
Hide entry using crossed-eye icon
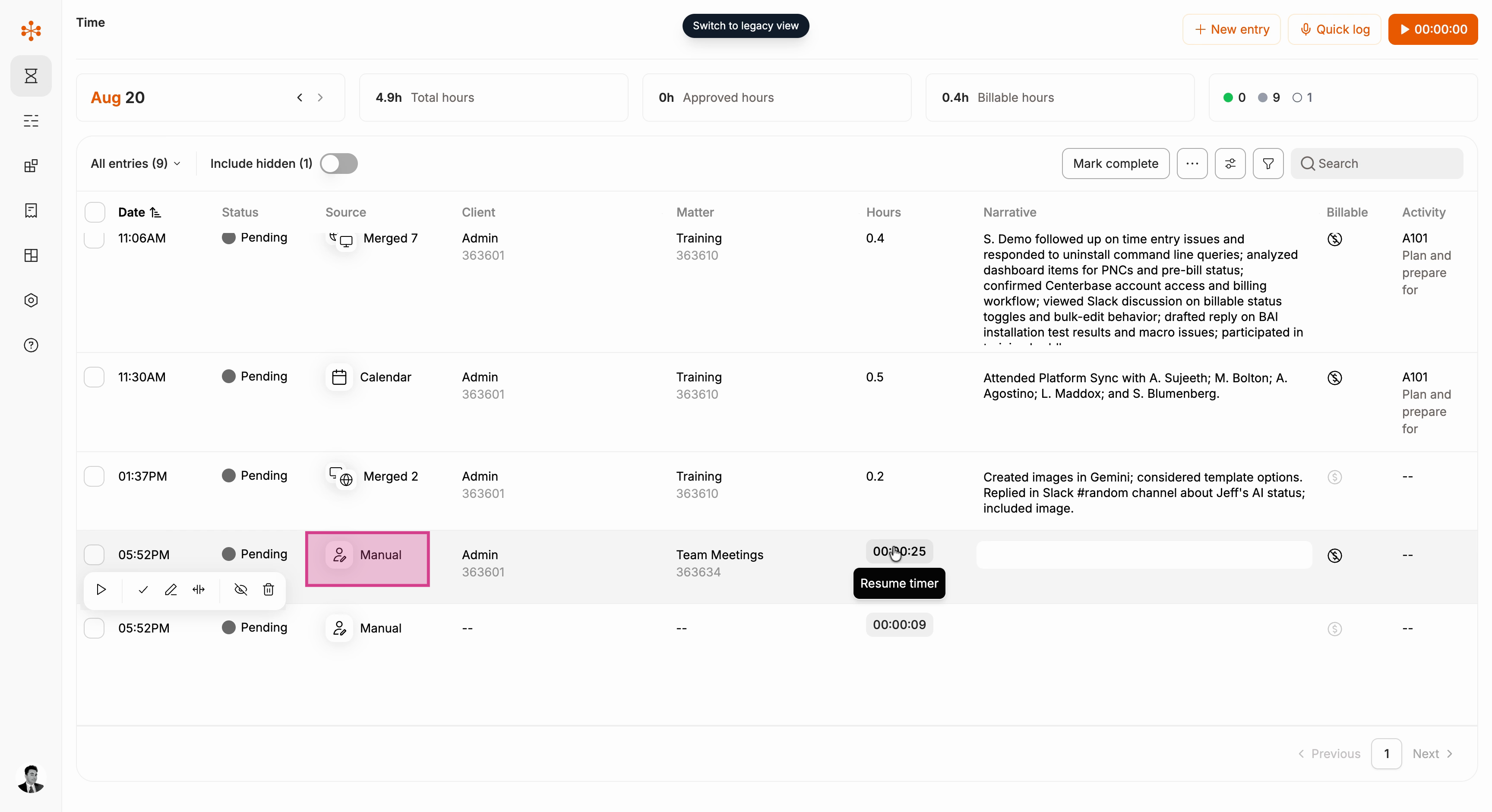240,589
